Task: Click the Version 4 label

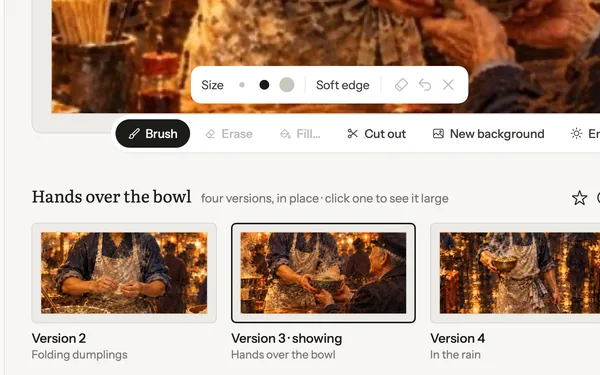Action: [x=458, y=338]
